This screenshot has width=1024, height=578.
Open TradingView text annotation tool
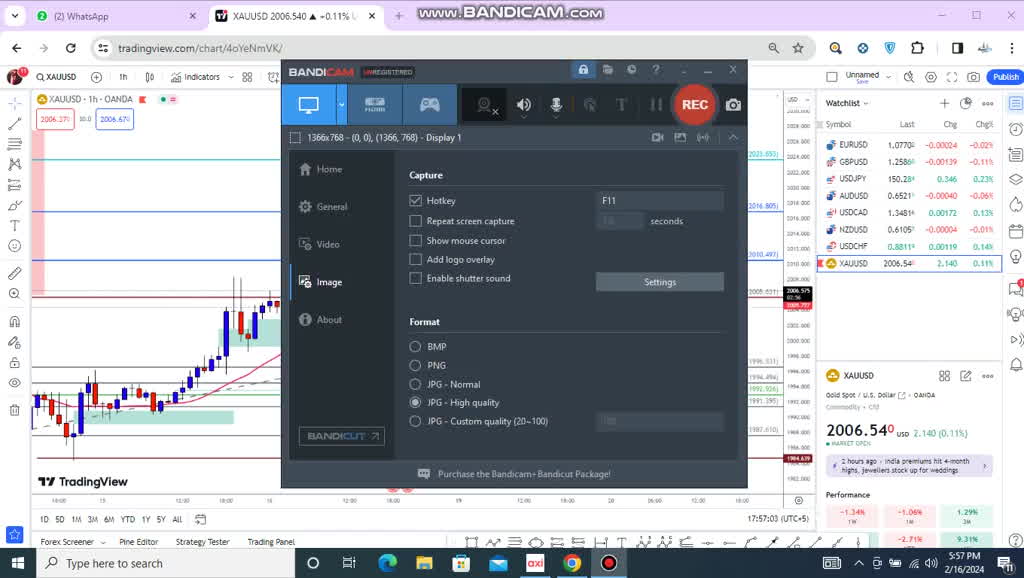[x=15, y=226]
